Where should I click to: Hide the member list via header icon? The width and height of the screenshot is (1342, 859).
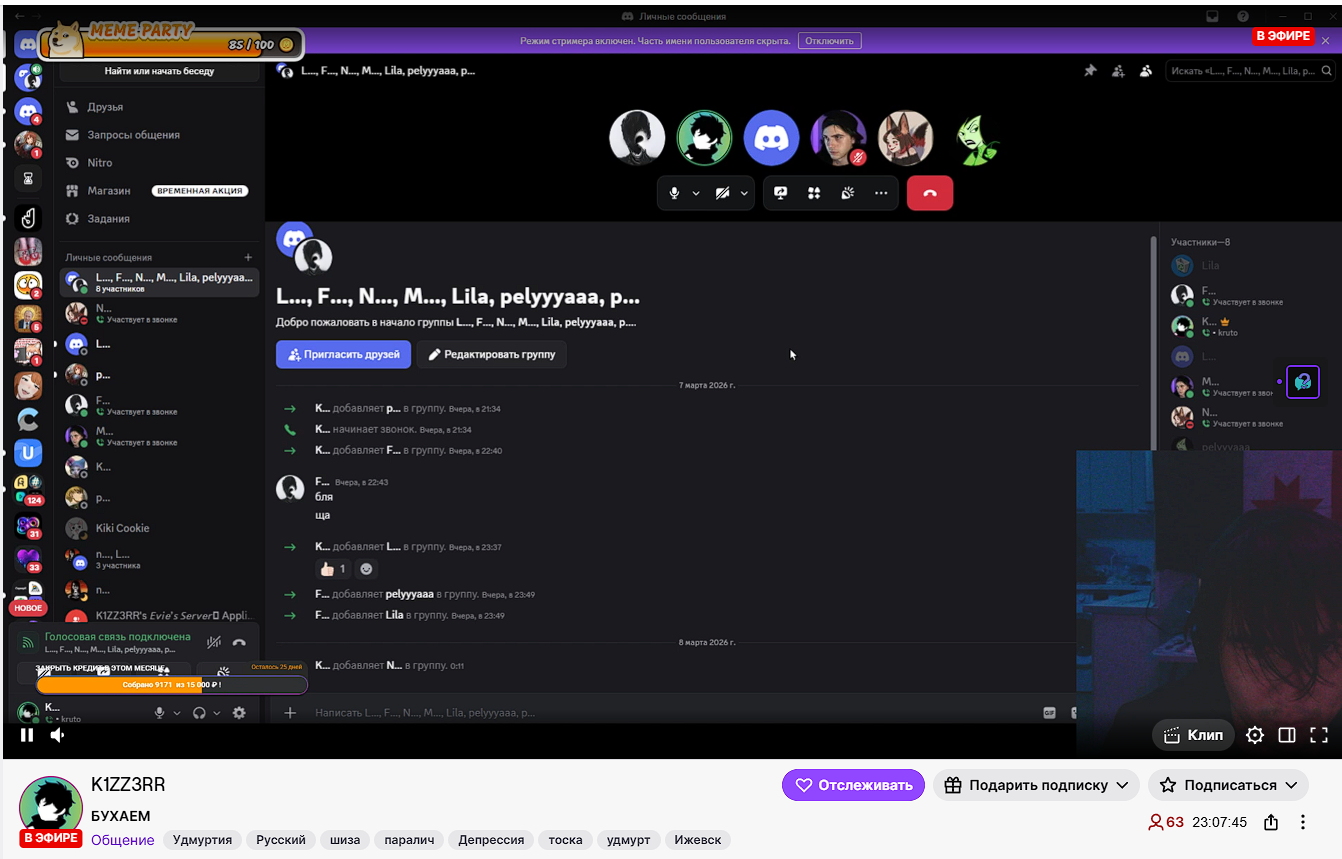click(x=1146, y=71)
